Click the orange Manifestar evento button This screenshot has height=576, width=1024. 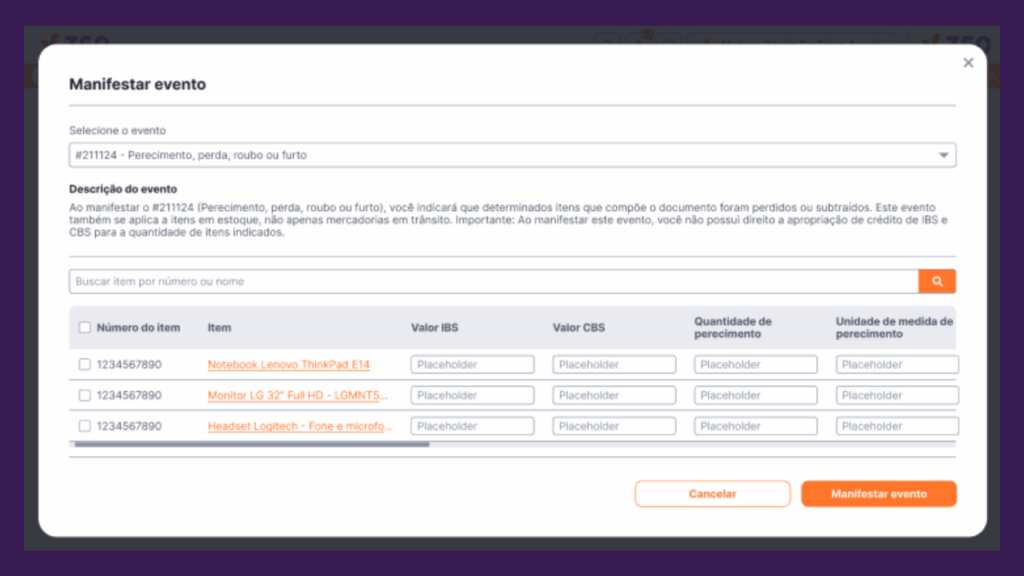tap(878, 494)
